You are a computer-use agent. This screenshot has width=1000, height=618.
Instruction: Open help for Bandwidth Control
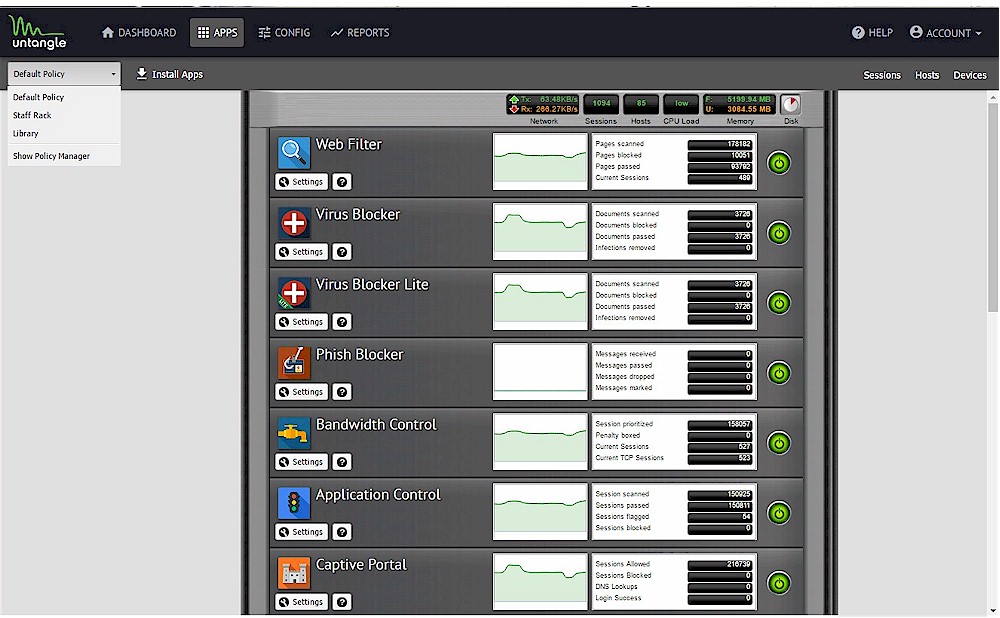(x=342, y=462)
